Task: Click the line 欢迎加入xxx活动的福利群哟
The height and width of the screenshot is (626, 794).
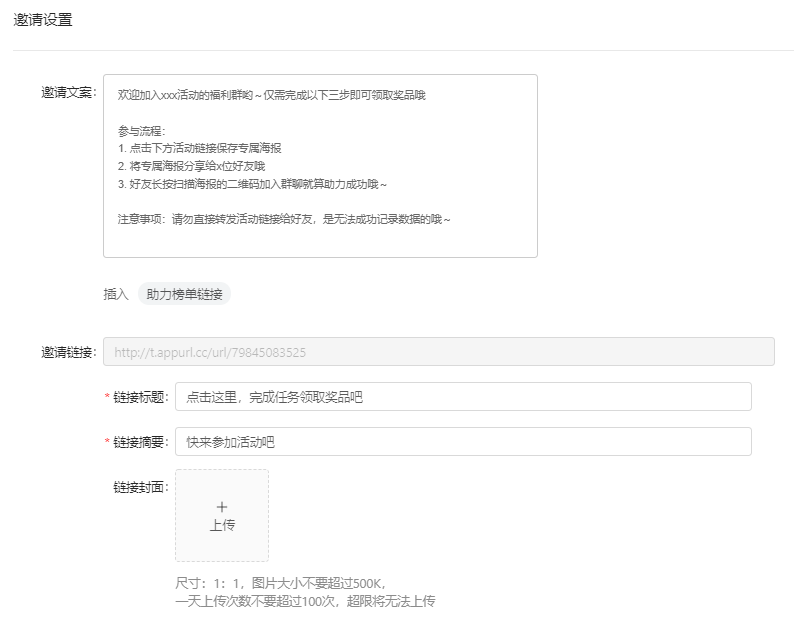Action: (271, 95)
